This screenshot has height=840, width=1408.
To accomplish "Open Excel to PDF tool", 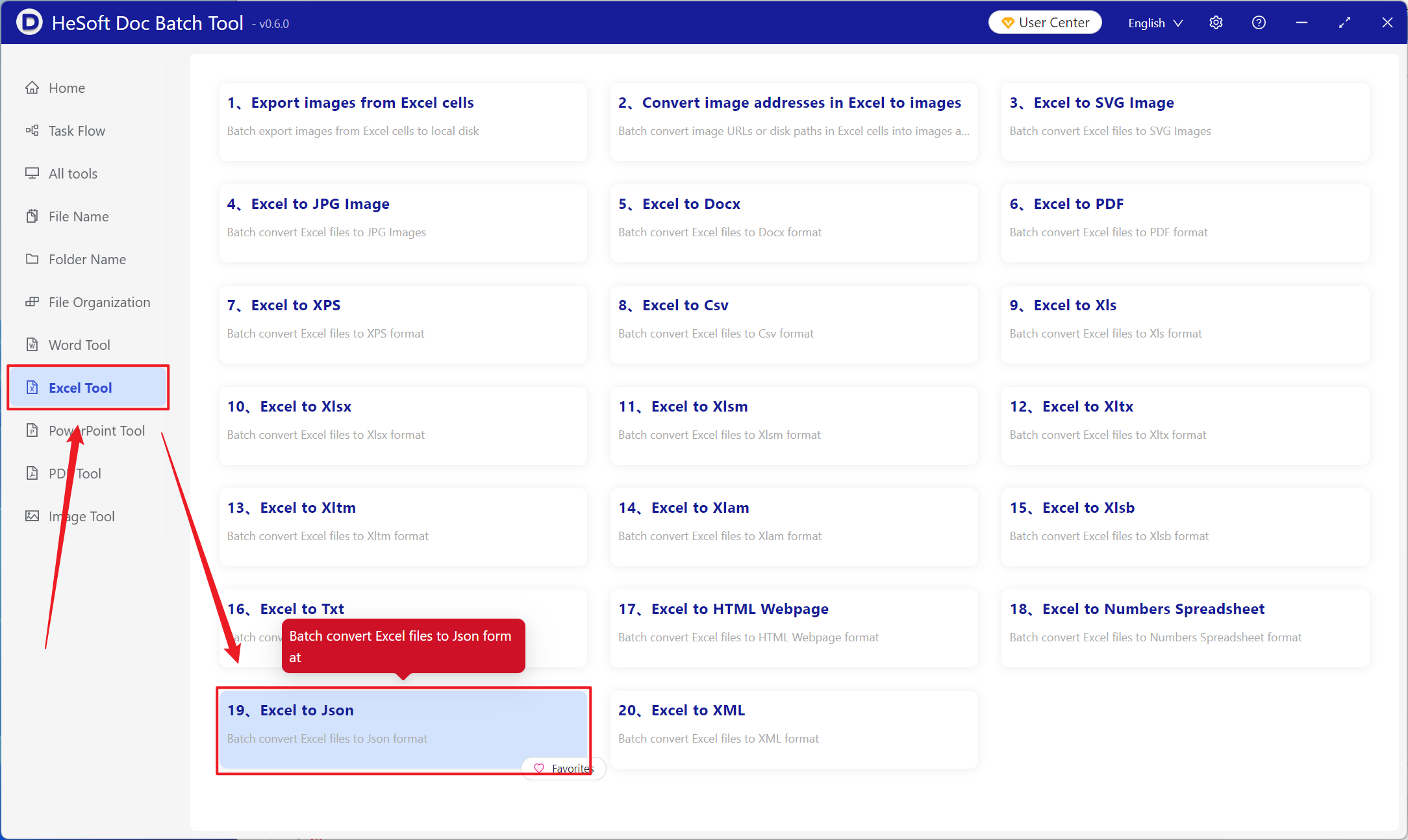I will point(1185,223).
